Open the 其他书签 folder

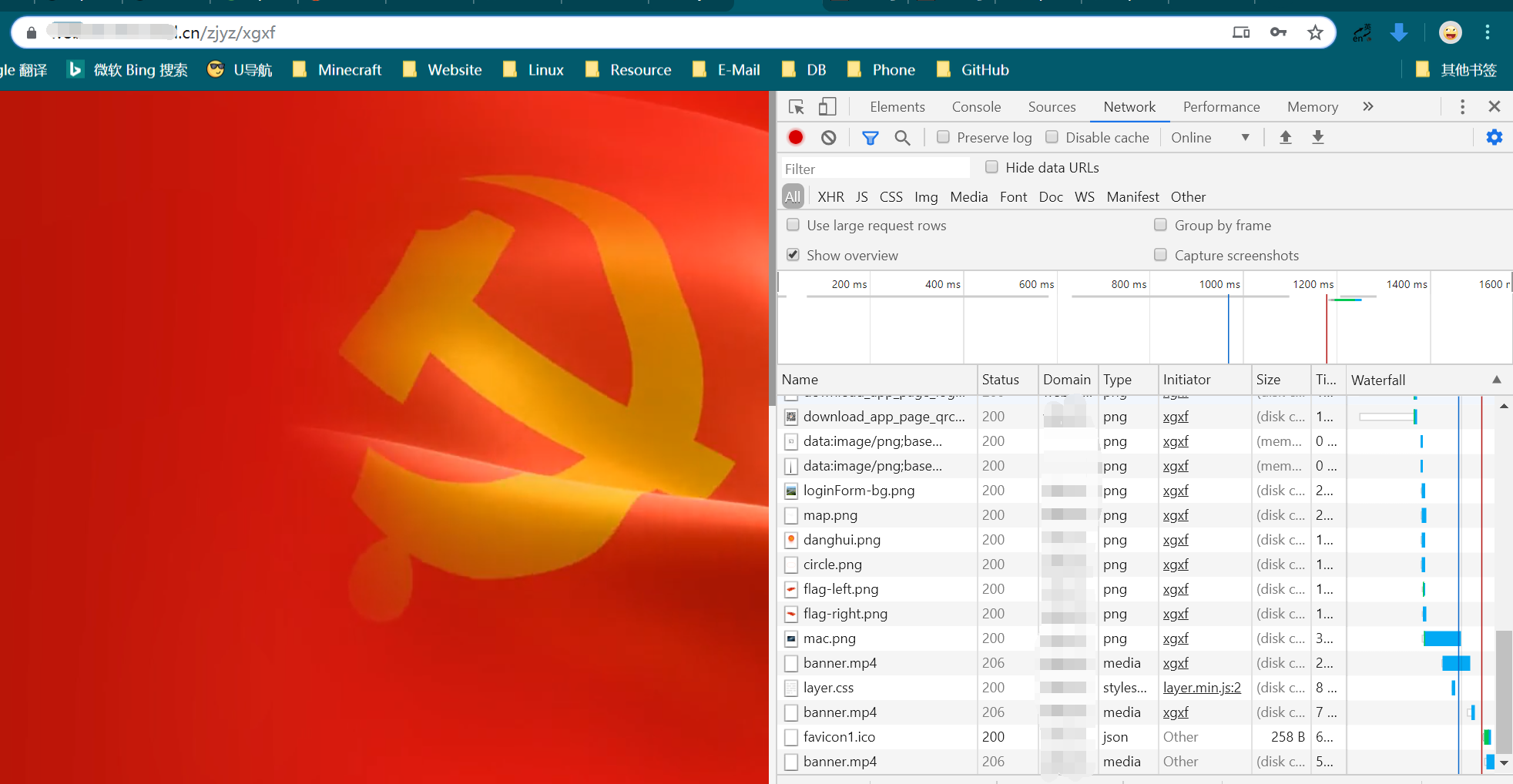[1457, 70]
